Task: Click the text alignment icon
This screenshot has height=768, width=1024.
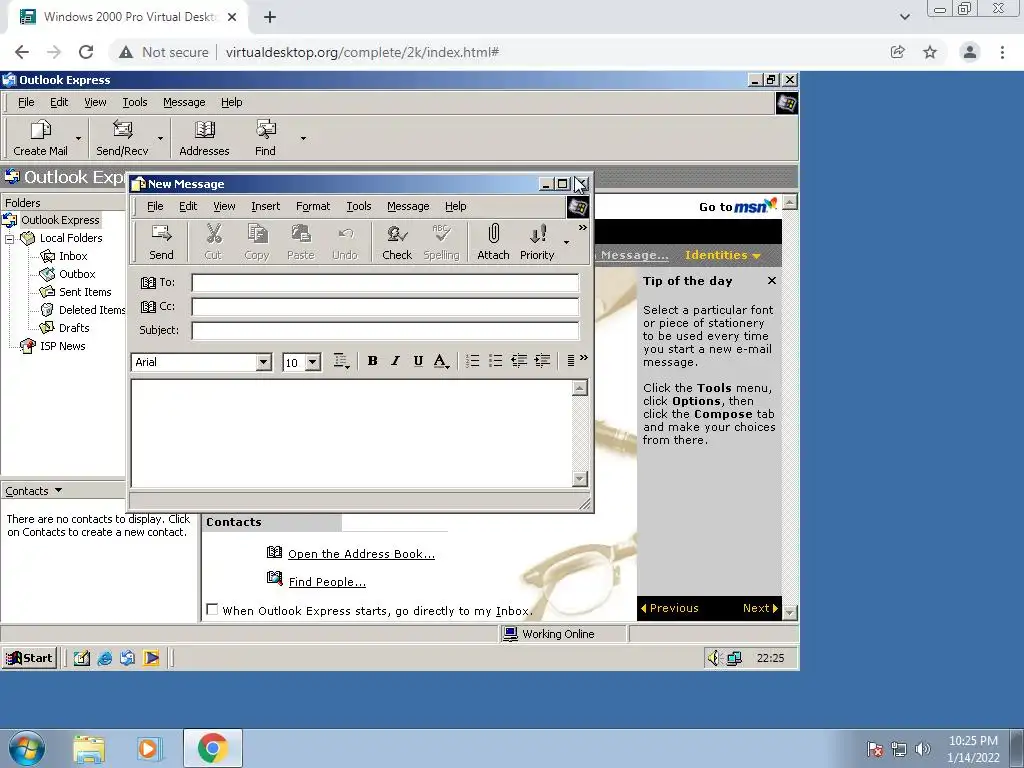Action: (571, 360)
